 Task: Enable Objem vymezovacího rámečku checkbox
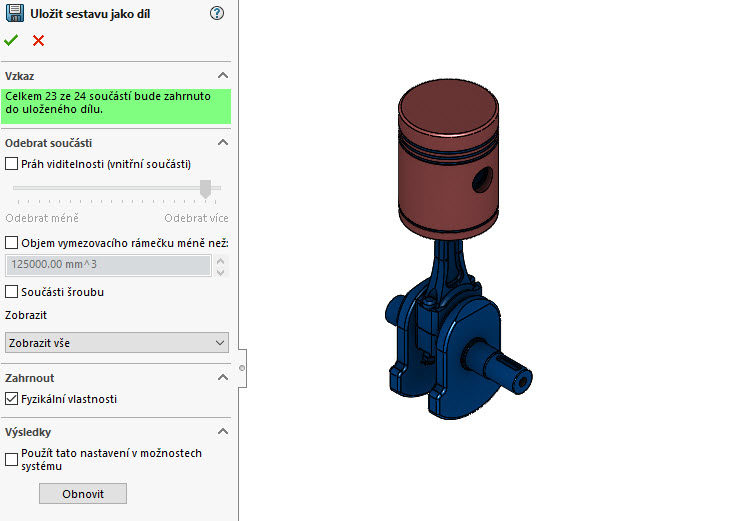coord(11,243)
